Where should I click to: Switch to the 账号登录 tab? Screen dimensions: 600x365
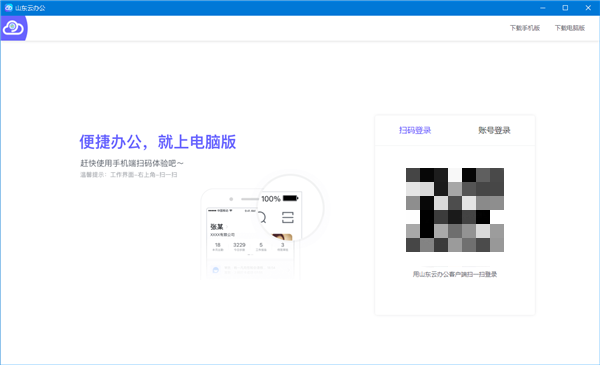click(x=494, y=130)
